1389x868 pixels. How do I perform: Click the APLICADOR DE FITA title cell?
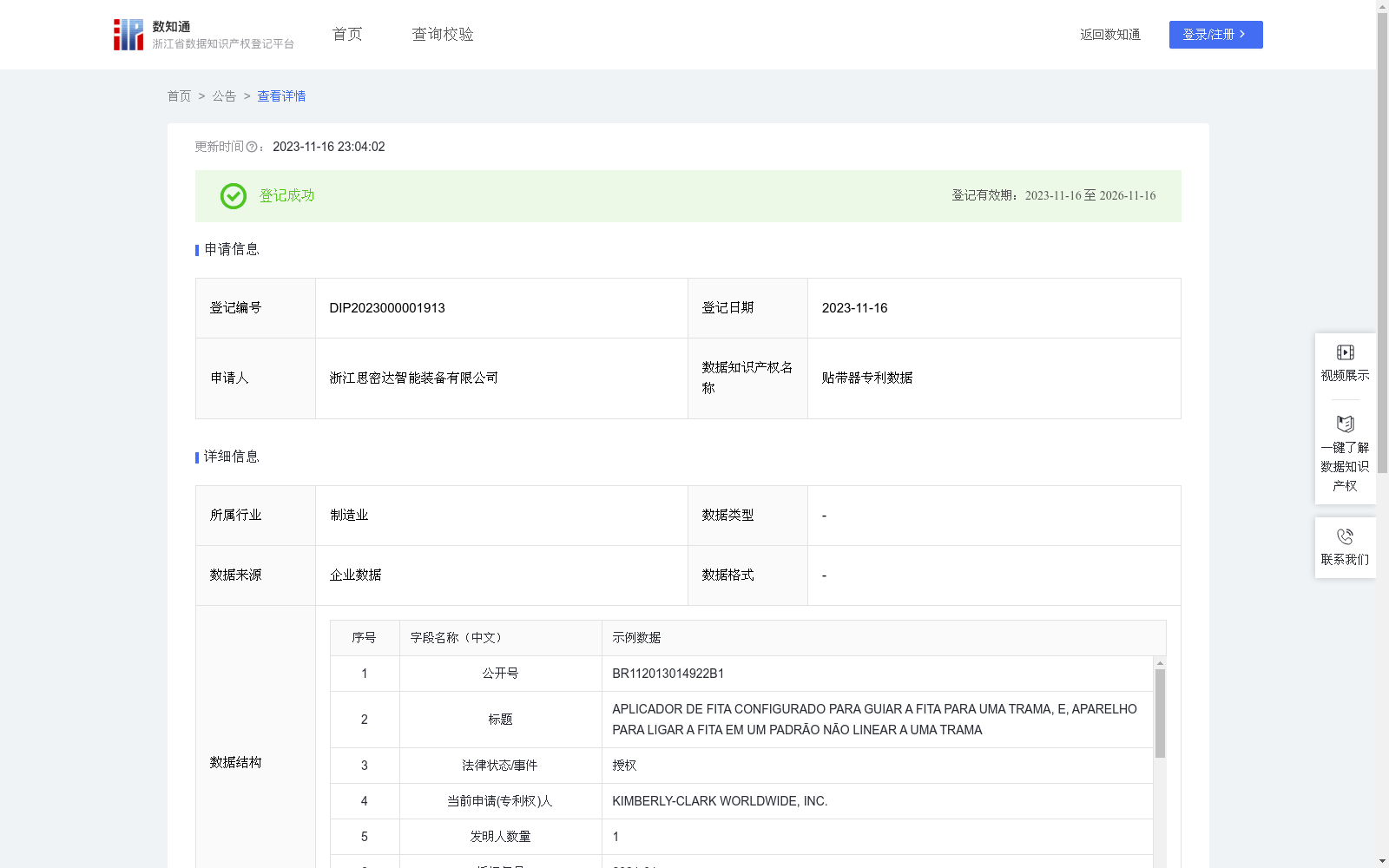(x=878, y=720)
